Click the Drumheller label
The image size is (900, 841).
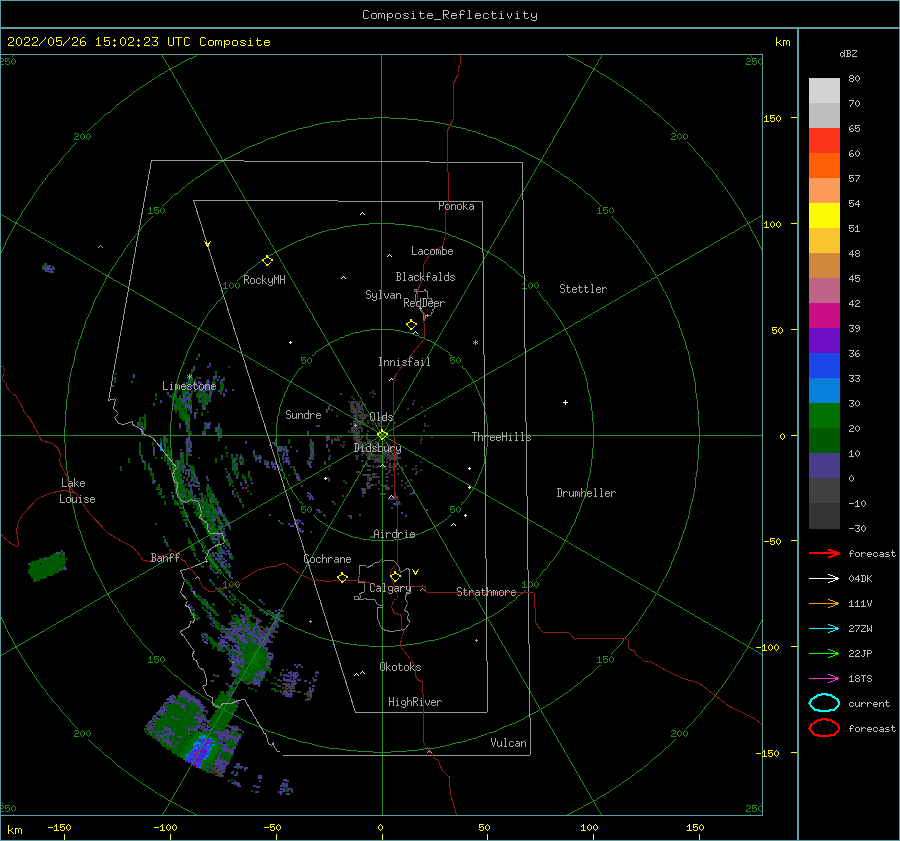(x=586, y=493)
